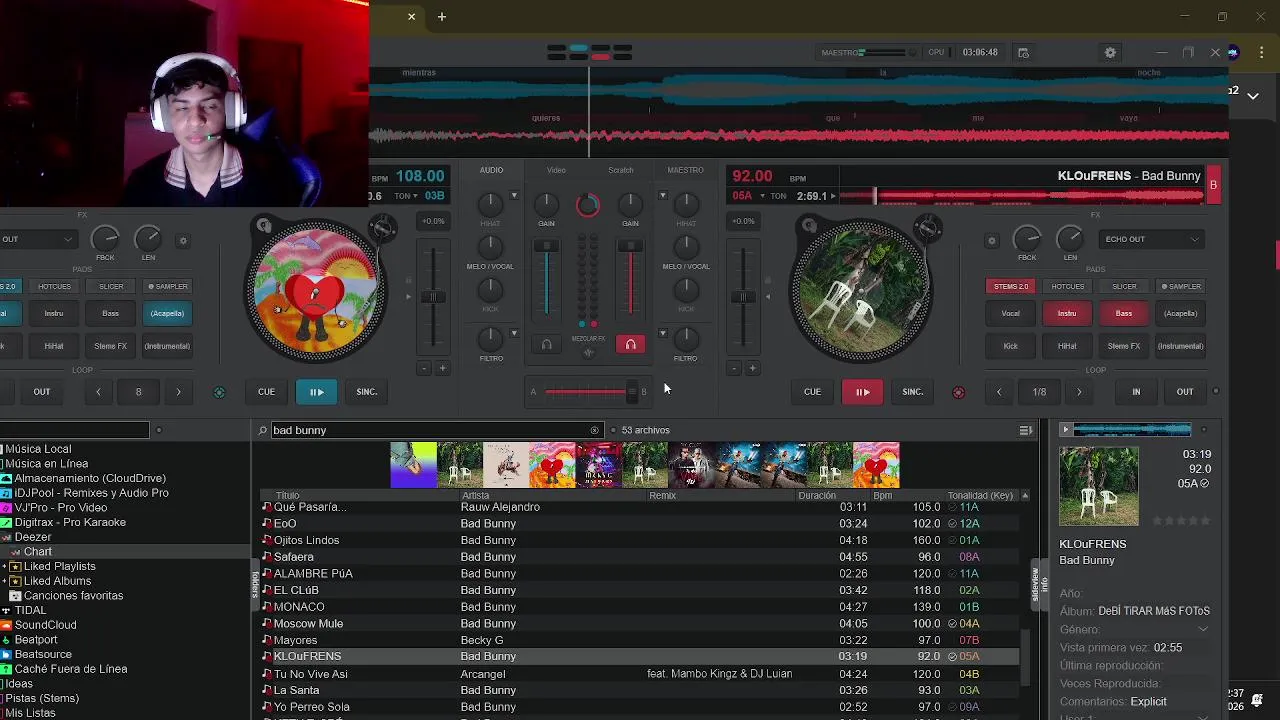Toggle right deck Vocal stem pad
1280x720 pixels.
coord(1010,314)
